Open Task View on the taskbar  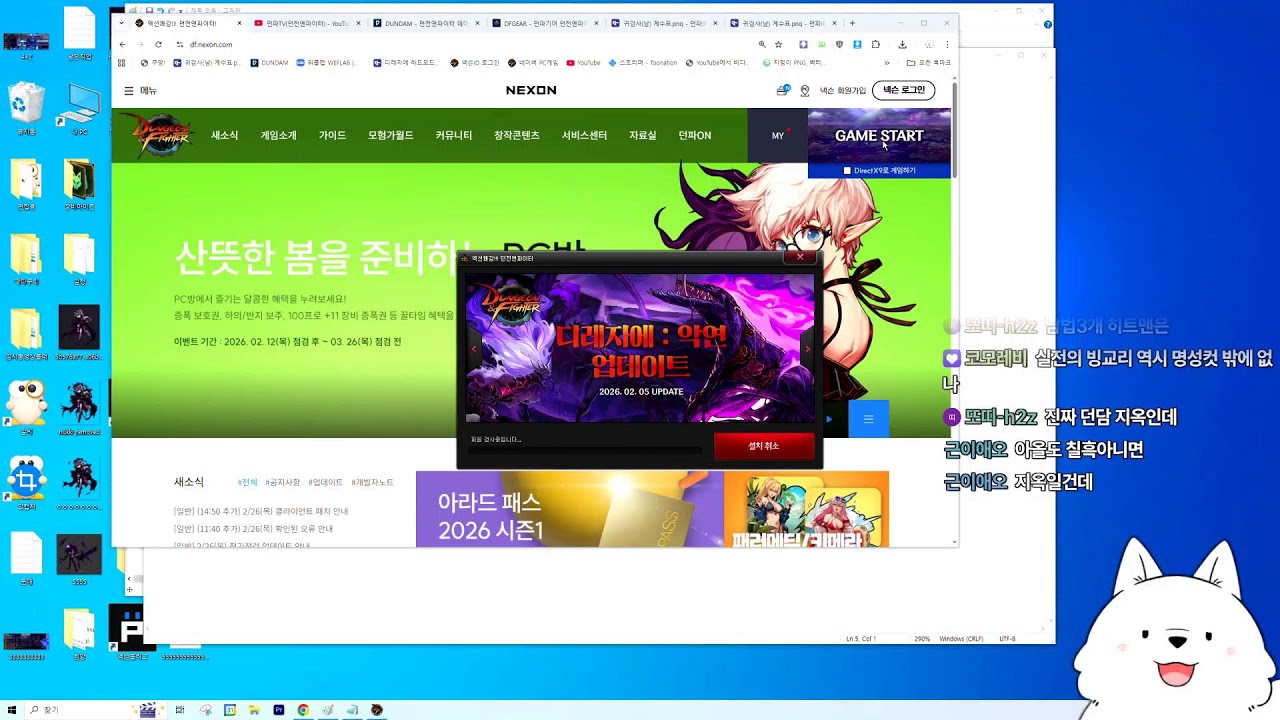pos(180,710)
